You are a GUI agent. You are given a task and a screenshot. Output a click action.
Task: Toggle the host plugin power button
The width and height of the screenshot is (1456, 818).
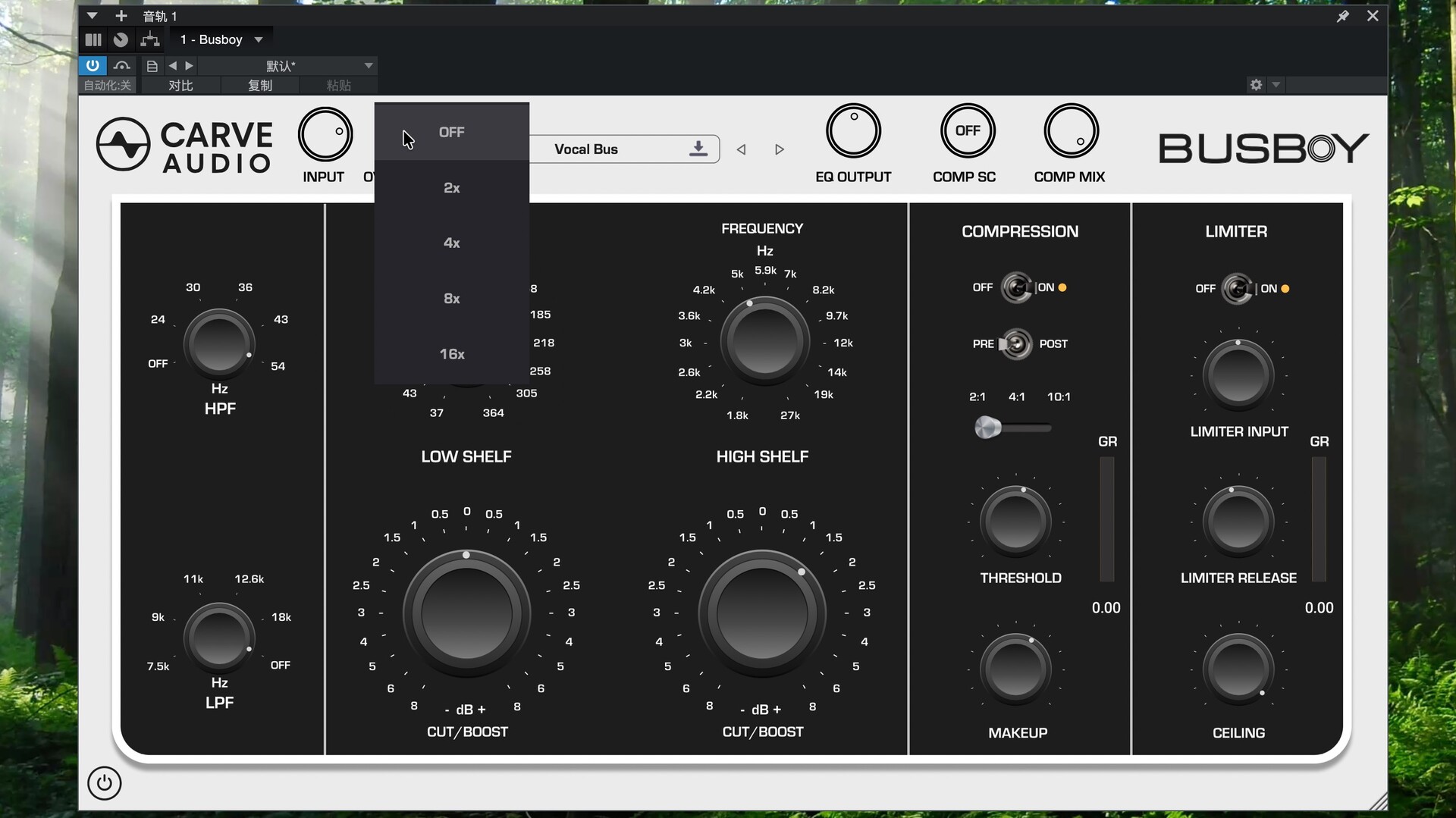coord(93,66)
